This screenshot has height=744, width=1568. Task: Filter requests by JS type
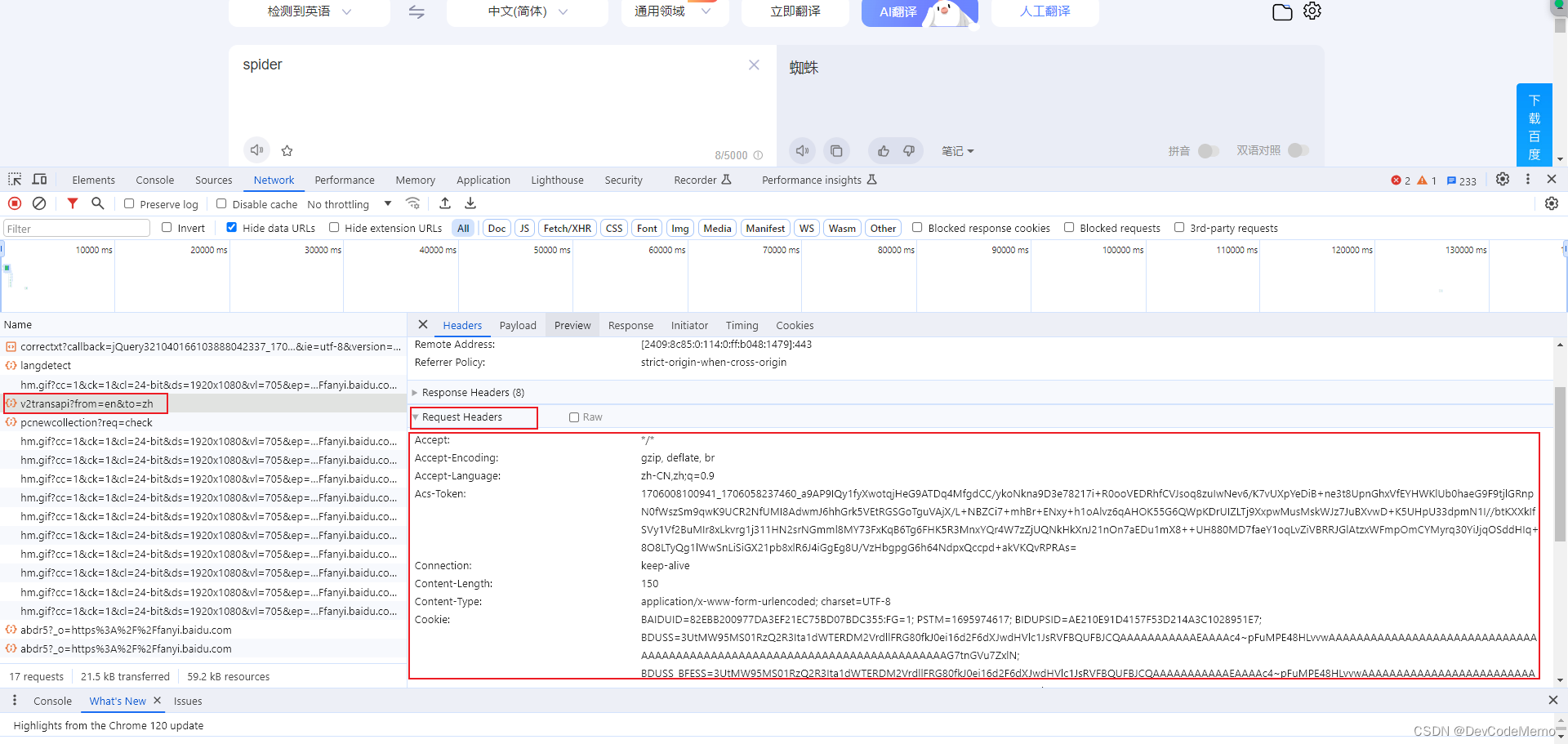click(x=524, y=229)
